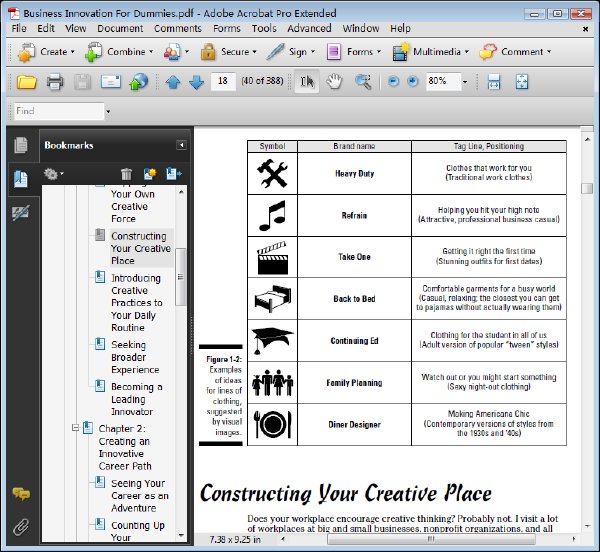Open the Advanced menu
The height and width of the screenshot is (552, 600).
point(309,28)
